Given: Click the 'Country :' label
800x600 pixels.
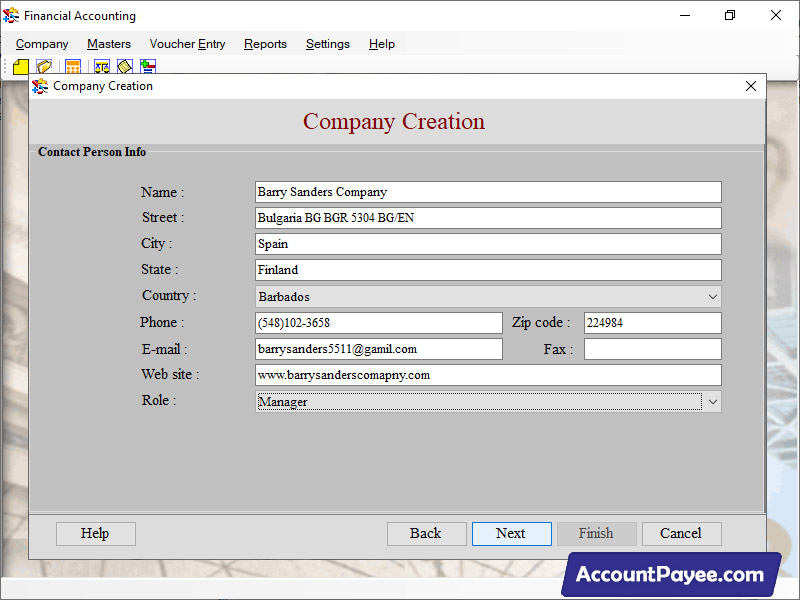Looking at the screenshot, I should [169, 295].
